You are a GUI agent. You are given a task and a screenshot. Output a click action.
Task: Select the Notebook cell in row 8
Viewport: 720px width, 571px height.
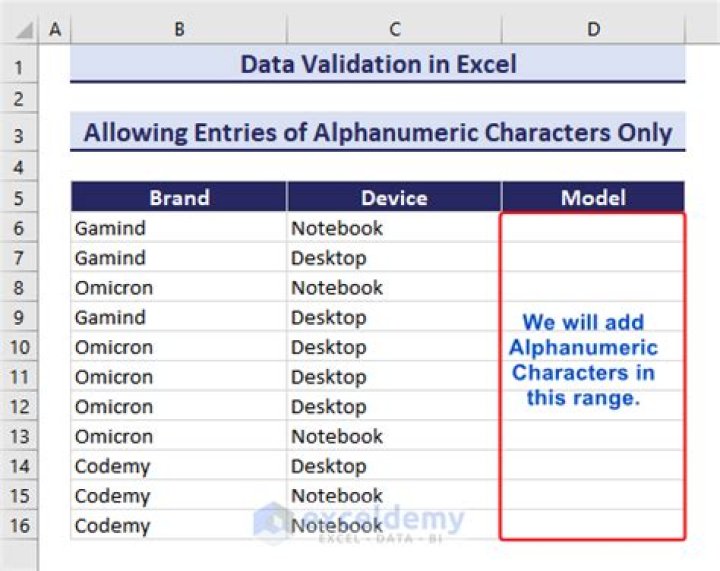pyautogui.click(x=394, y=288)
